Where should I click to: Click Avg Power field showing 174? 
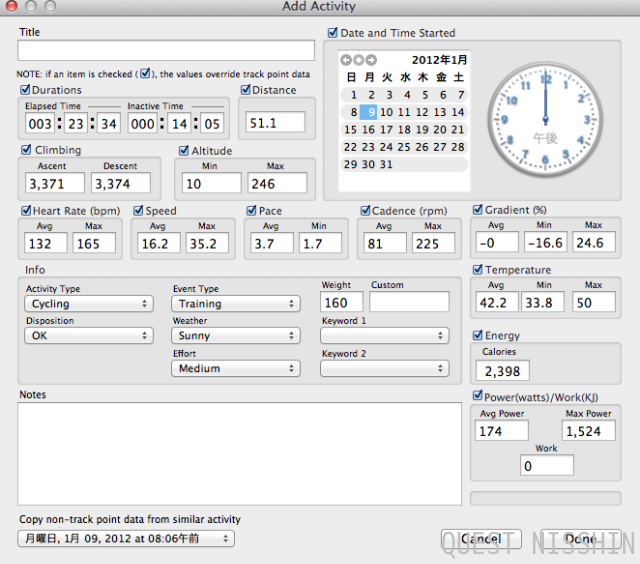click(502, 431)
